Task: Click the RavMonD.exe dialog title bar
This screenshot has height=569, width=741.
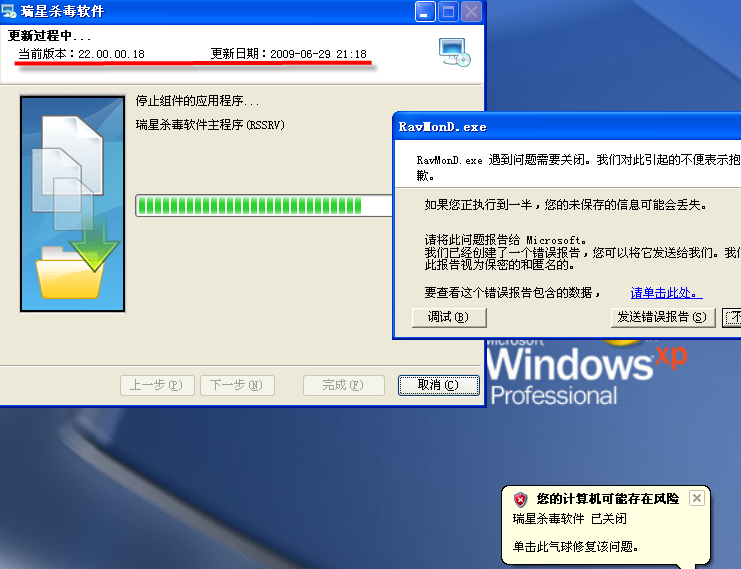Action: click(x=567, y=126)
